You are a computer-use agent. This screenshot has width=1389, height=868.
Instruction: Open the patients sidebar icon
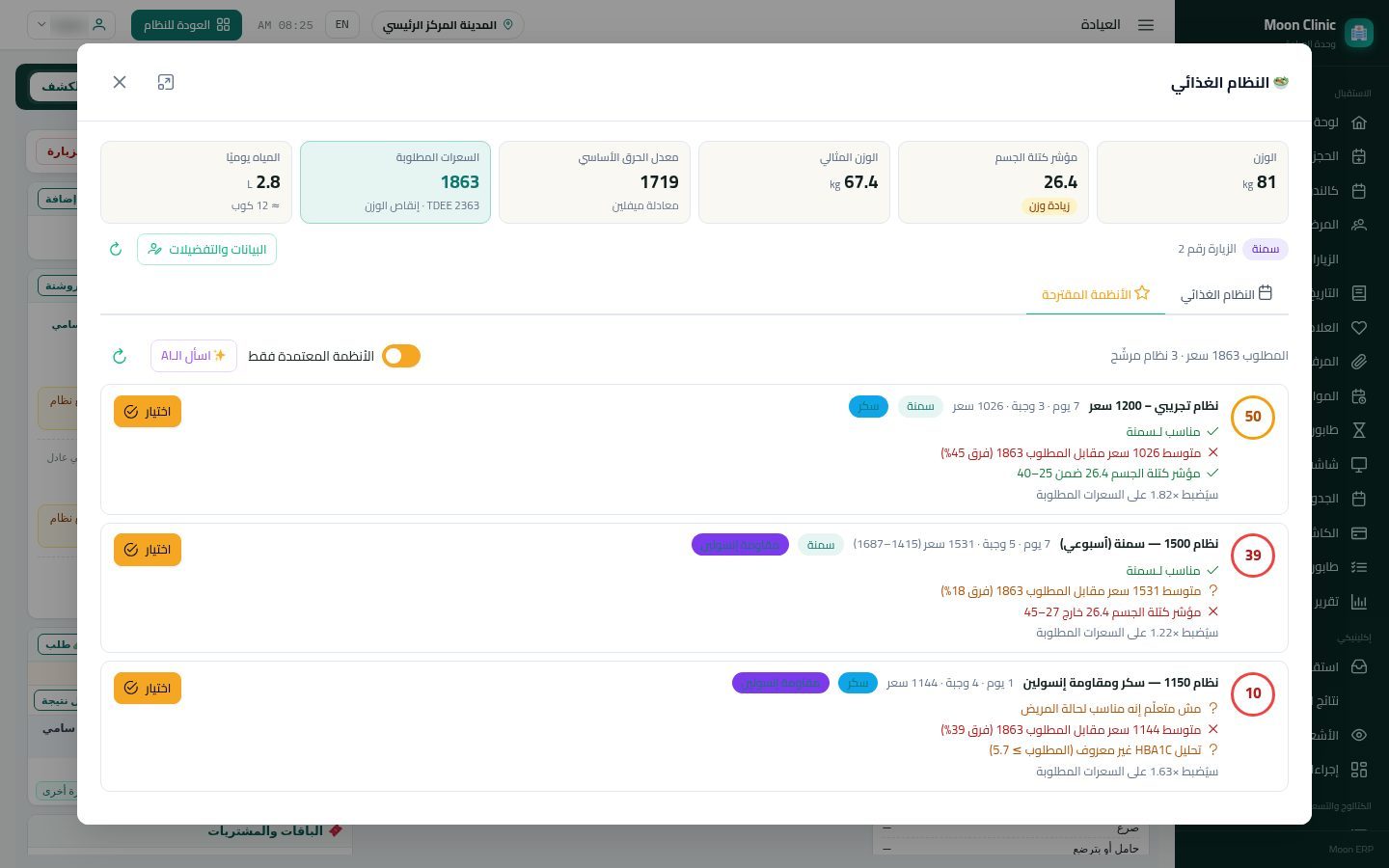point(1359,225)
